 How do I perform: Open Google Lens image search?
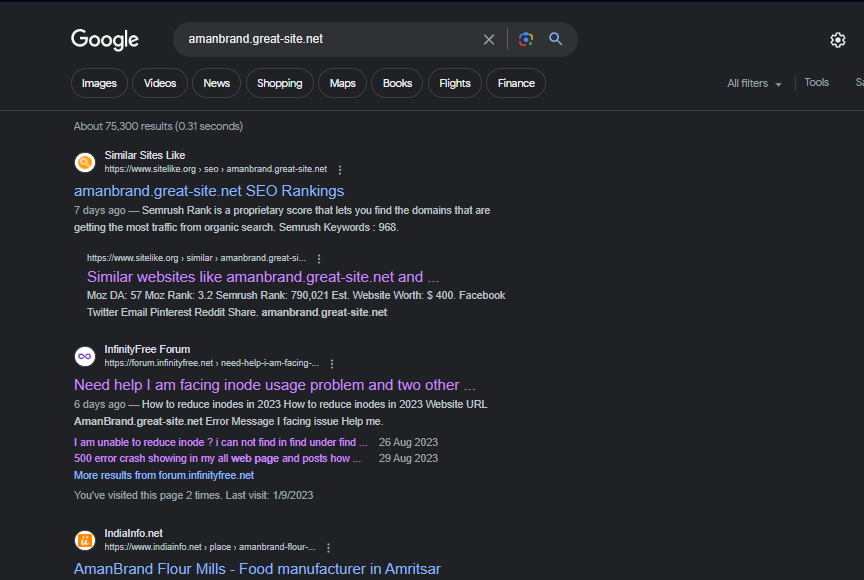pyautogui.click(x=526, y=40)
